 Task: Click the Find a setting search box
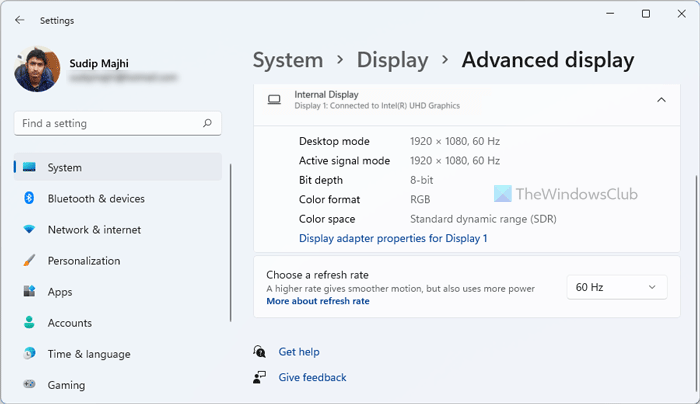tap(108, 123)
